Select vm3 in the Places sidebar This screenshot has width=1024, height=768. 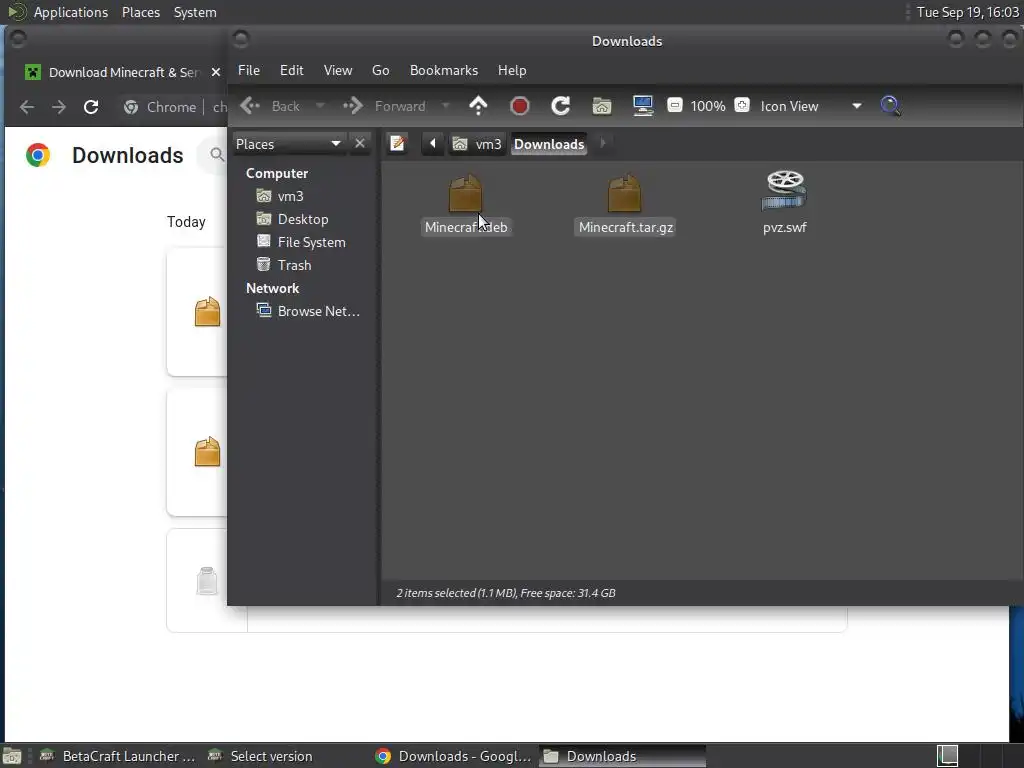(290, 196)
